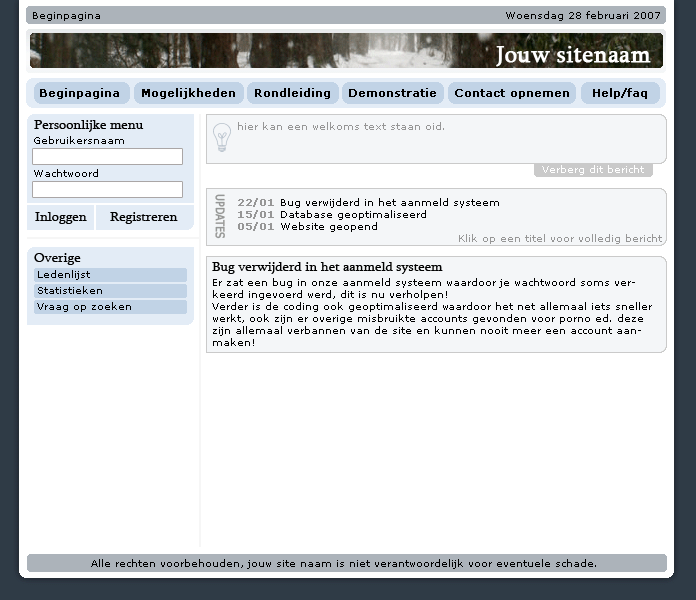The height and width of the screenshot is (600, 696).
Task: Click the article heading 'Bug verwijderd in het aanmeld systeem'
Action: click(327, 267)
